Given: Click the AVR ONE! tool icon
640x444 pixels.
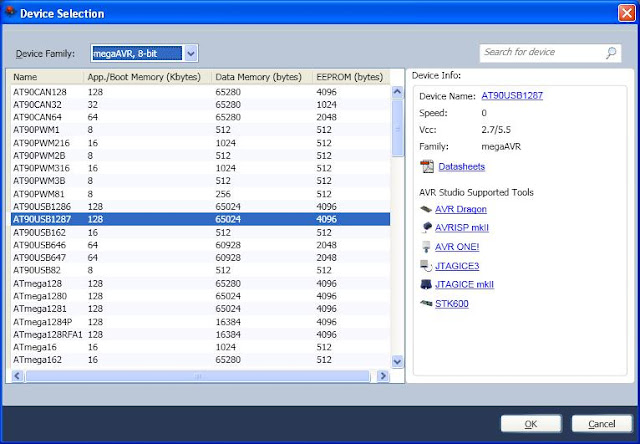Looking at the screenshot, I should pos(426,246).
